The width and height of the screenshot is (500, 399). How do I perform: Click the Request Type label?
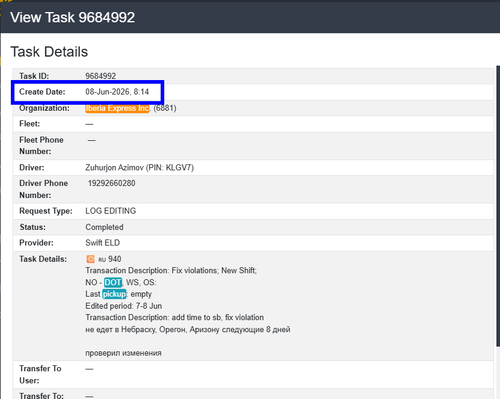46,211
